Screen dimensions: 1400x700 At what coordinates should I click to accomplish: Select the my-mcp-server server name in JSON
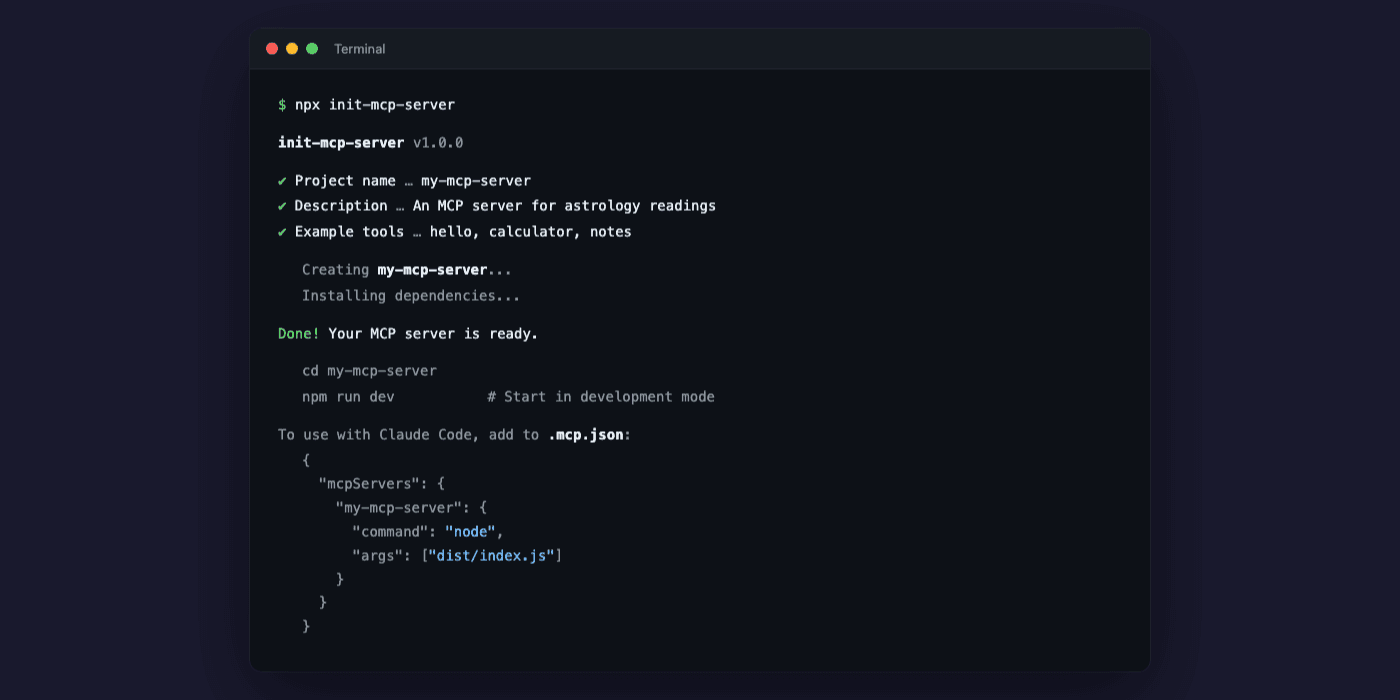click(x=400, y=507)
